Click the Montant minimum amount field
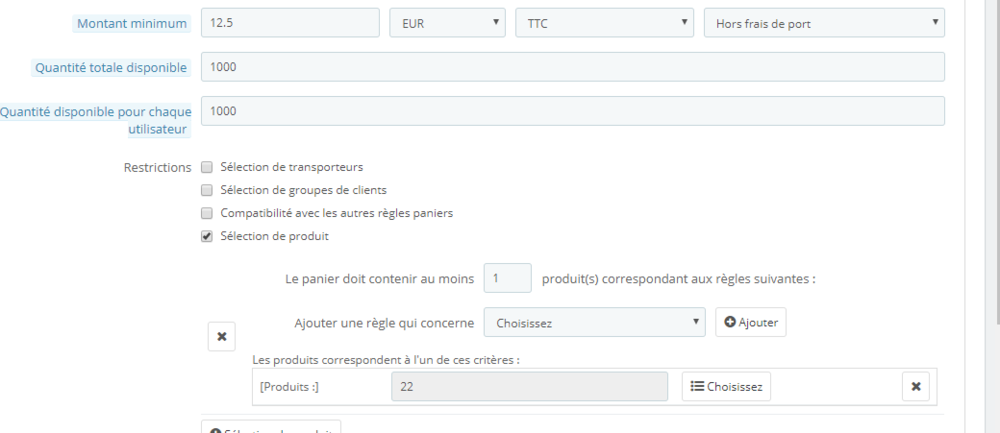This screenshot has width=1000, height=433. click(x=290, y=22)
